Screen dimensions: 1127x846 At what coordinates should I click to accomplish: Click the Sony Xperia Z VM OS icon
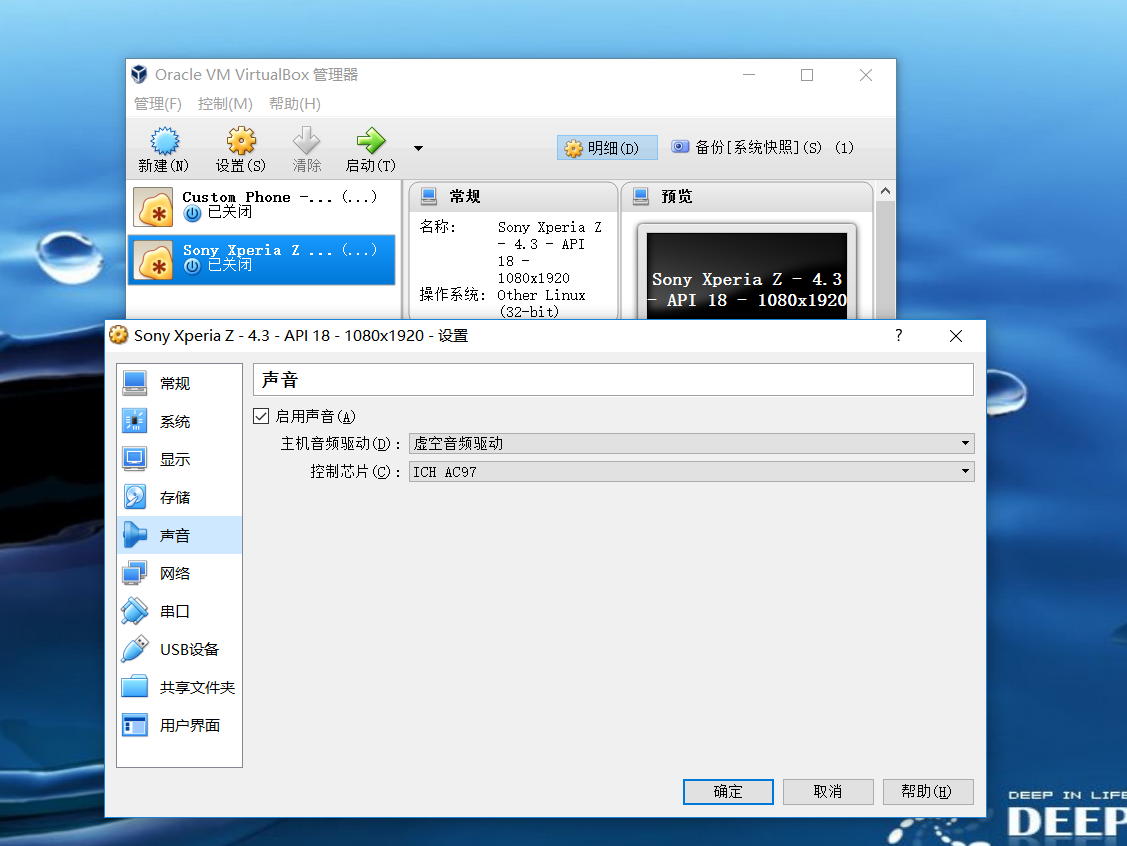point(153,260)
